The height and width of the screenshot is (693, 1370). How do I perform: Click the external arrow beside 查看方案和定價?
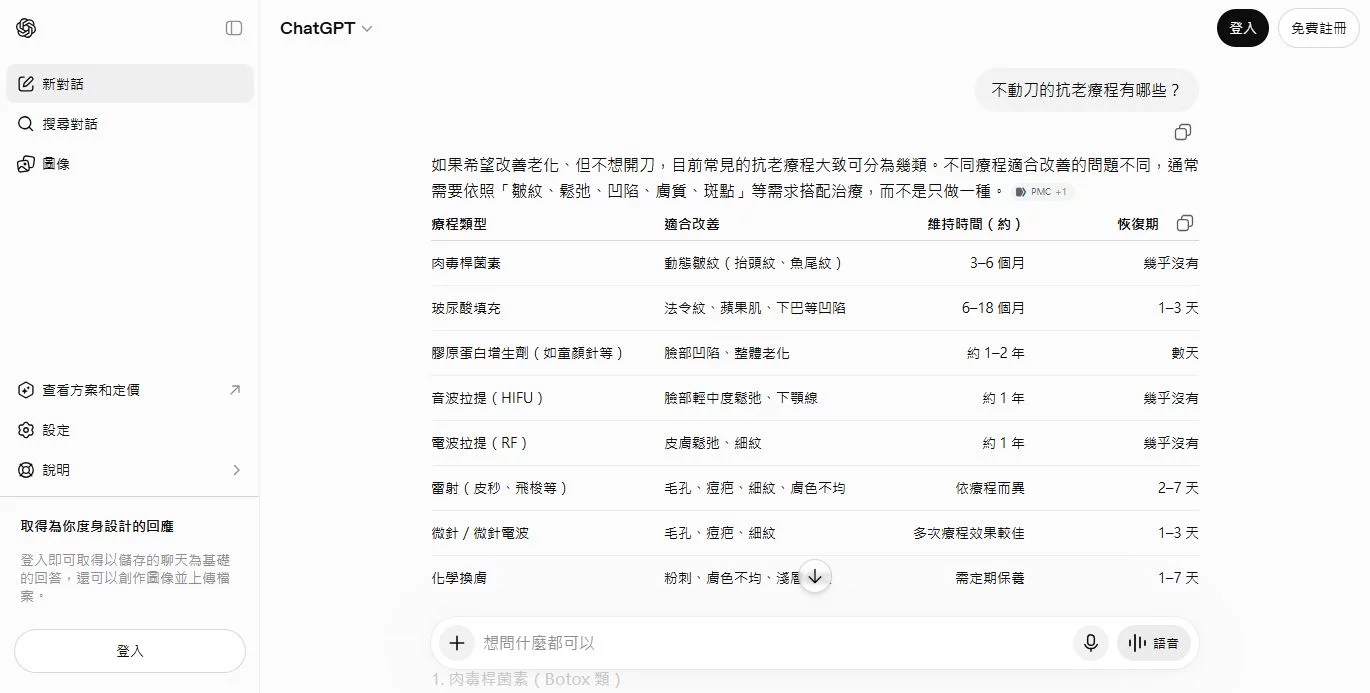[235, 390]
